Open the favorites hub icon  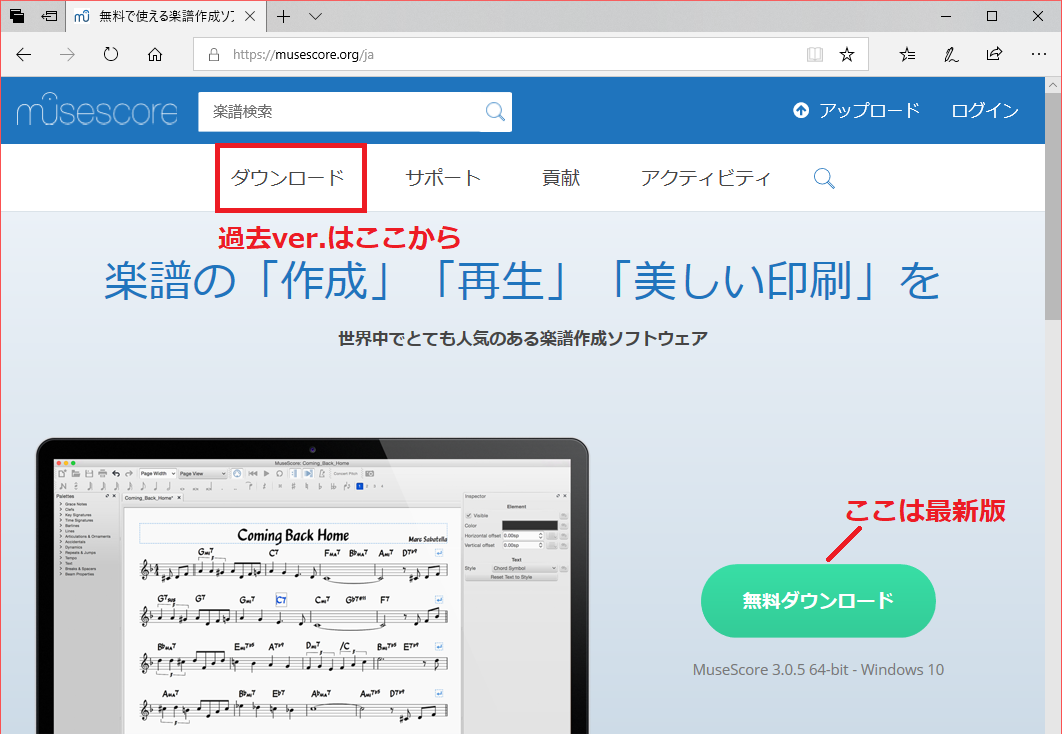[908, 55]
